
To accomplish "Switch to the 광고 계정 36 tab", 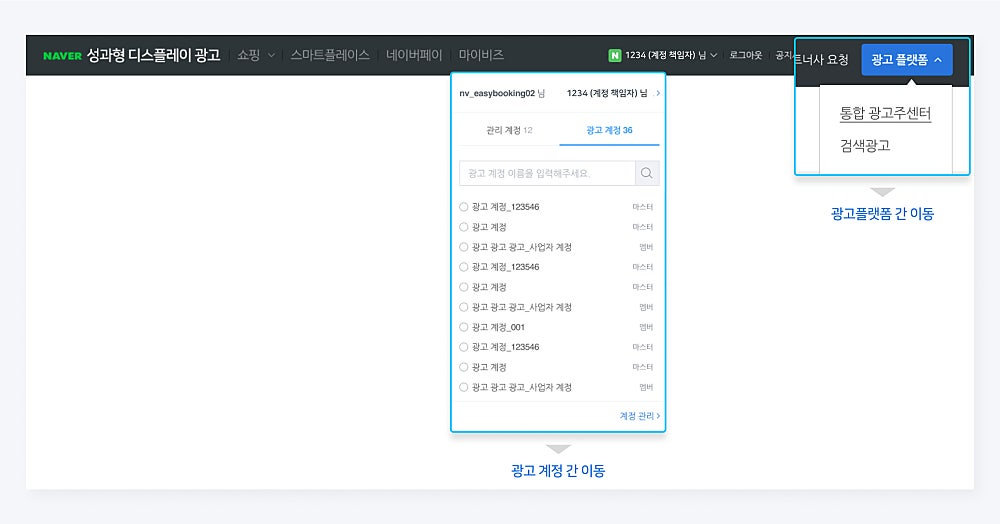I will pyautogui.click(x=609, y=130).
